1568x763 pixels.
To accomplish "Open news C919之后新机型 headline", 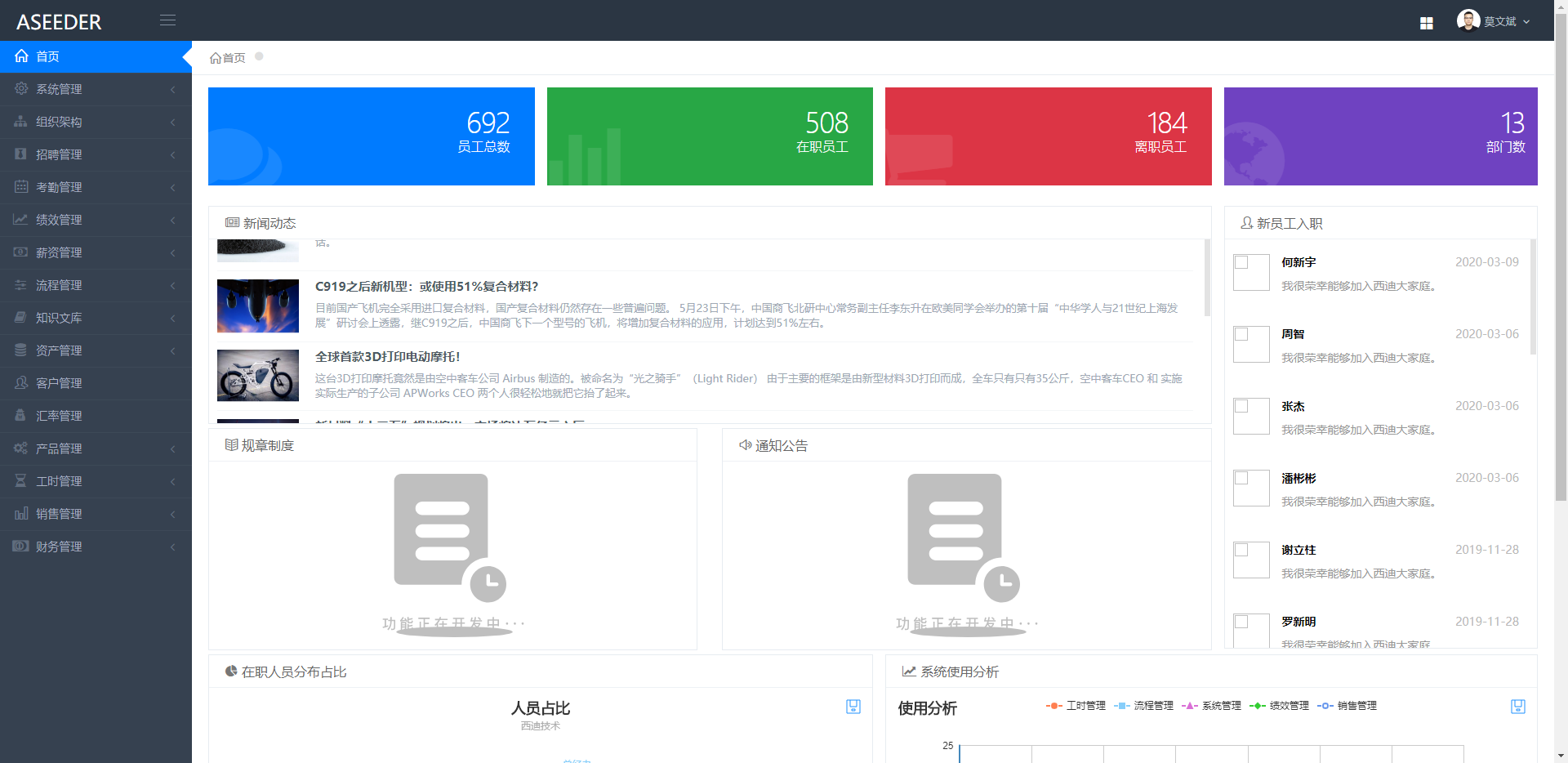I will pyautogui.click(x=426, y=286).
